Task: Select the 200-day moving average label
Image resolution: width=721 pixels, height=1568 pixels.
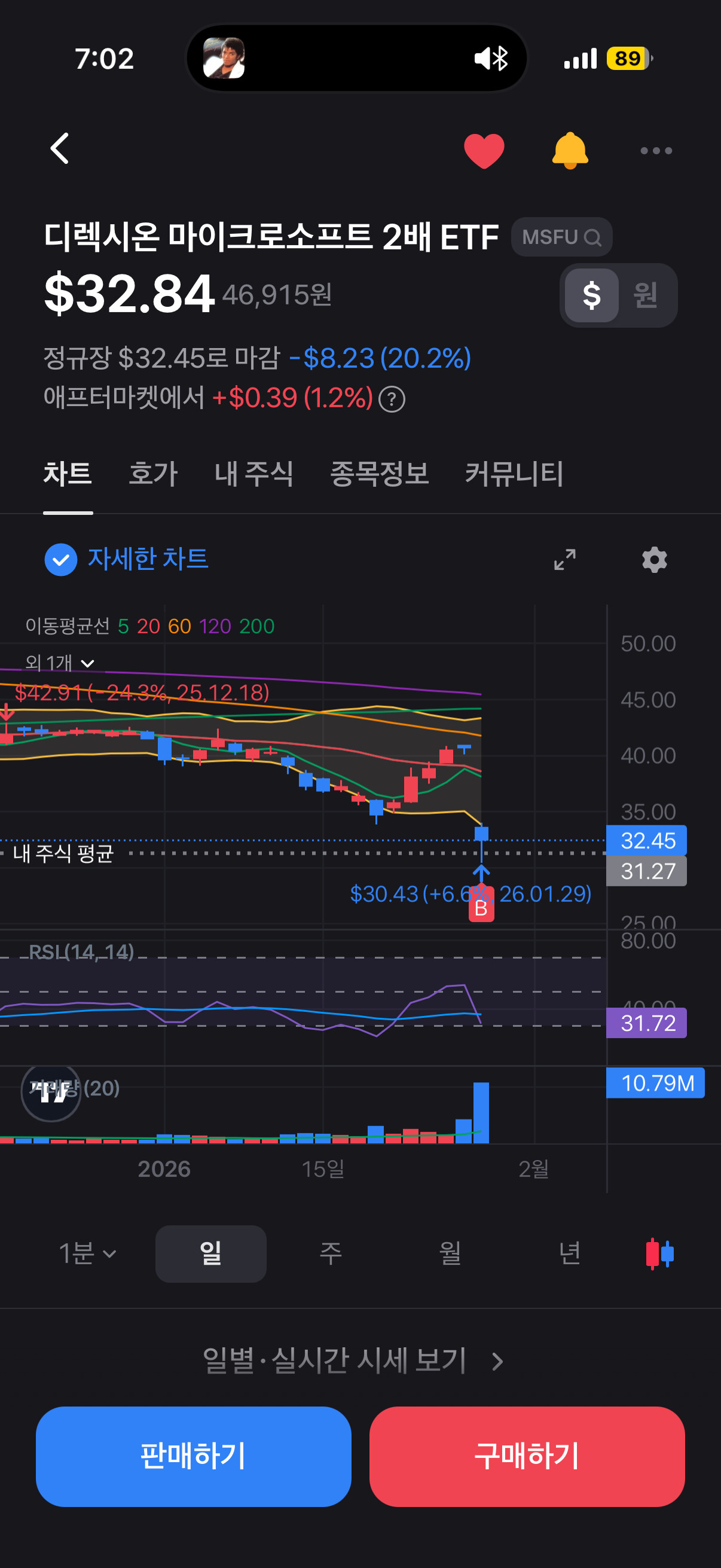Action: click(x=256, y=626)
